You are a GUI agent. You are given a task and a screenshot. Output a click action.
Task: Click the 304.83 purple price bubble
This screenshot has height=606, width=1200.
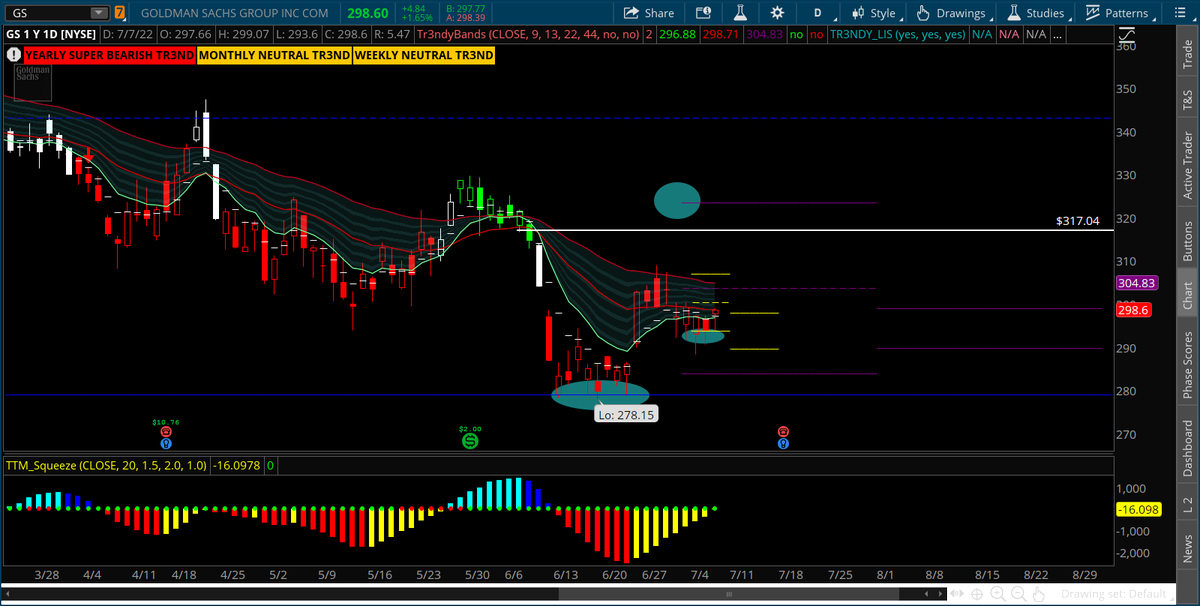1137,283
